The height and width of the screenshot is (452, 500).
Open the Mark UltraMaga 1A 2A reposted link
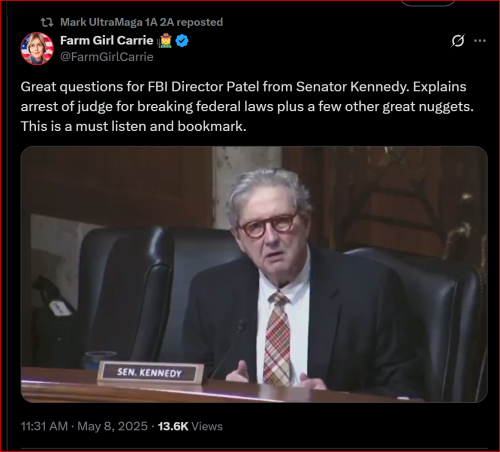141,22
